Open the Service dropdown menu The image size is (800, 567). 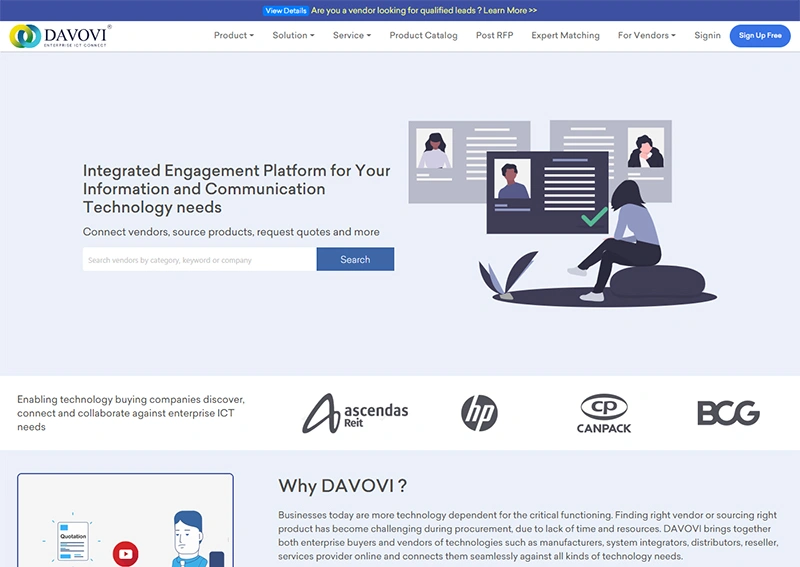point(352,36)
